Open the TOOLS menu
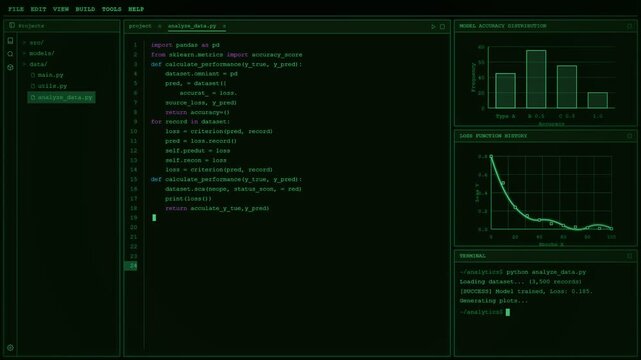The image size is (641, 360). point(112,9)
